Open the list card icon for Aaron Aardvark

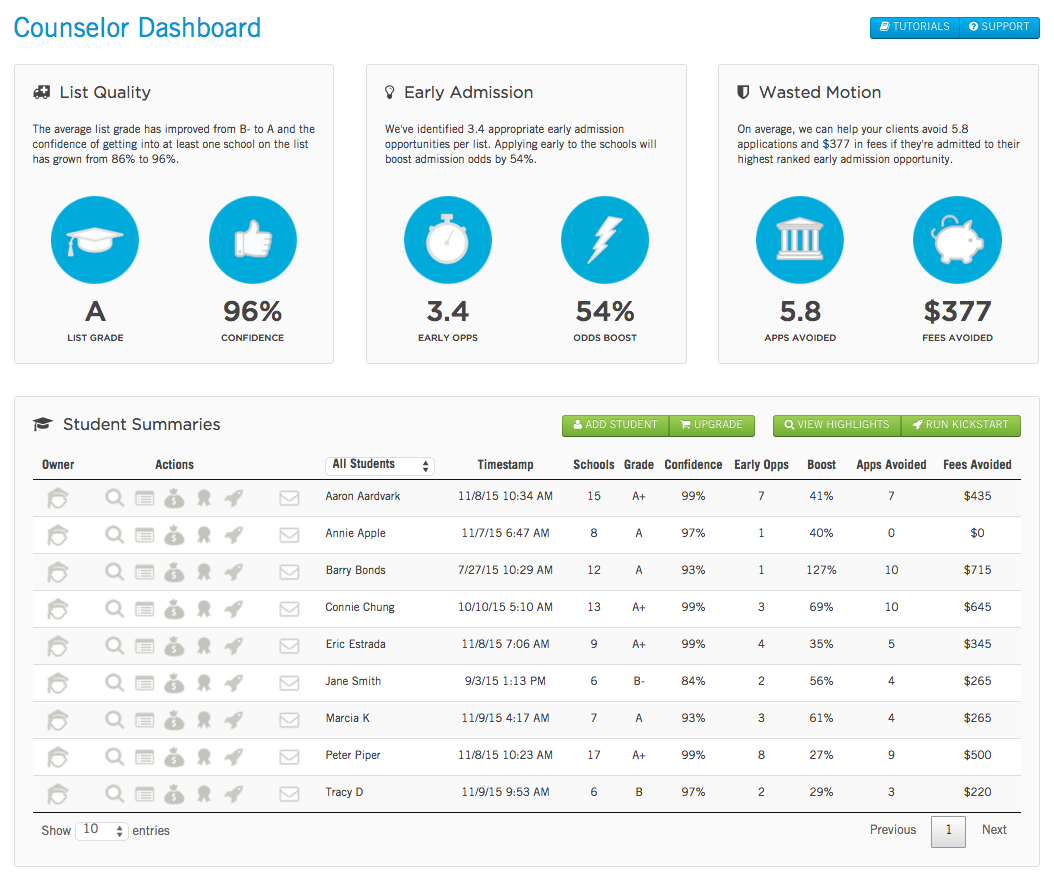(x=145, y=499)
